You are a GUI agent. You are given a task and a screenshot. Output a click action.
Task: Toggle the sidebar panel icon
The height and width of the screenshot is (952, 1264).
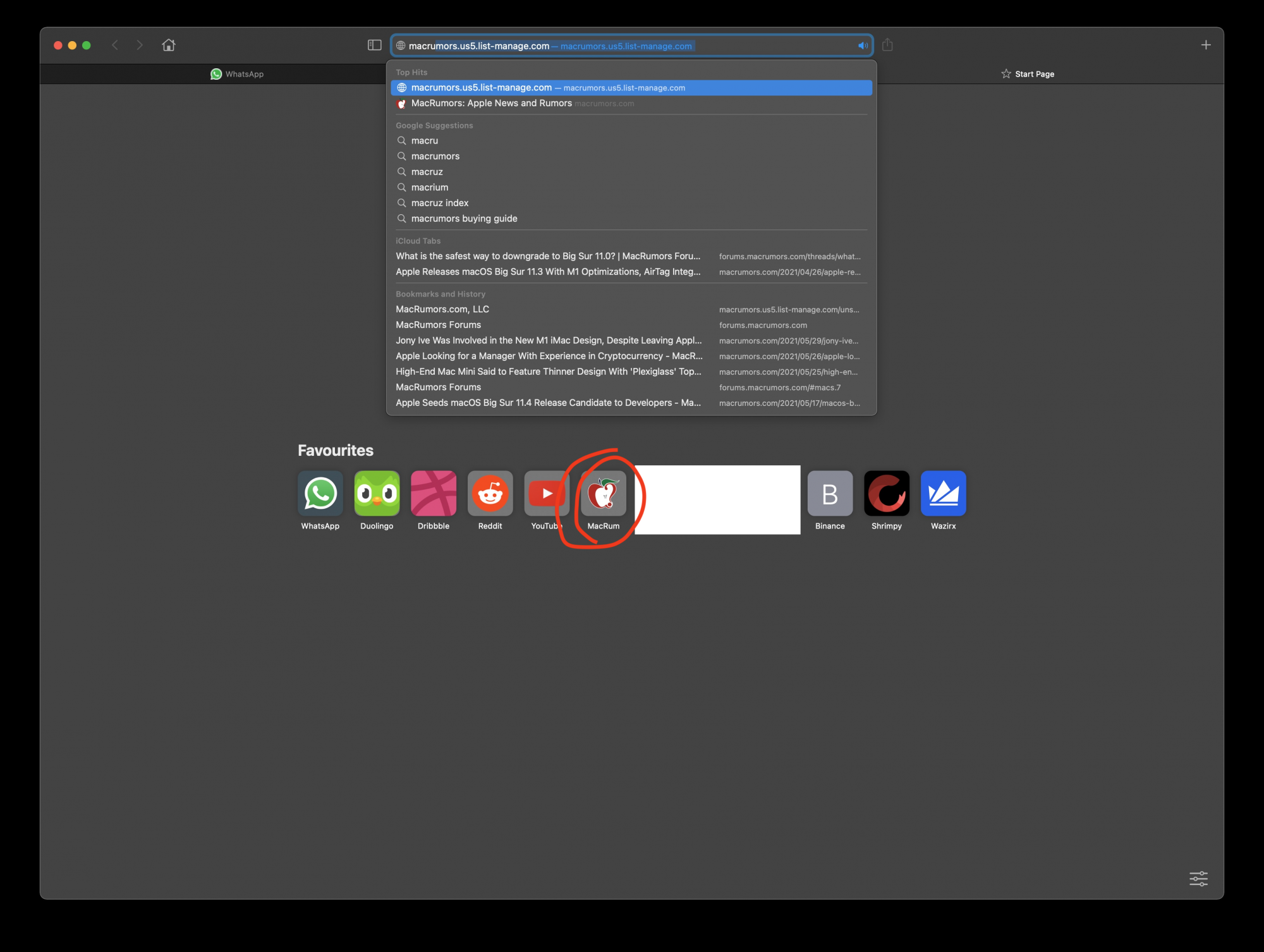374,45
